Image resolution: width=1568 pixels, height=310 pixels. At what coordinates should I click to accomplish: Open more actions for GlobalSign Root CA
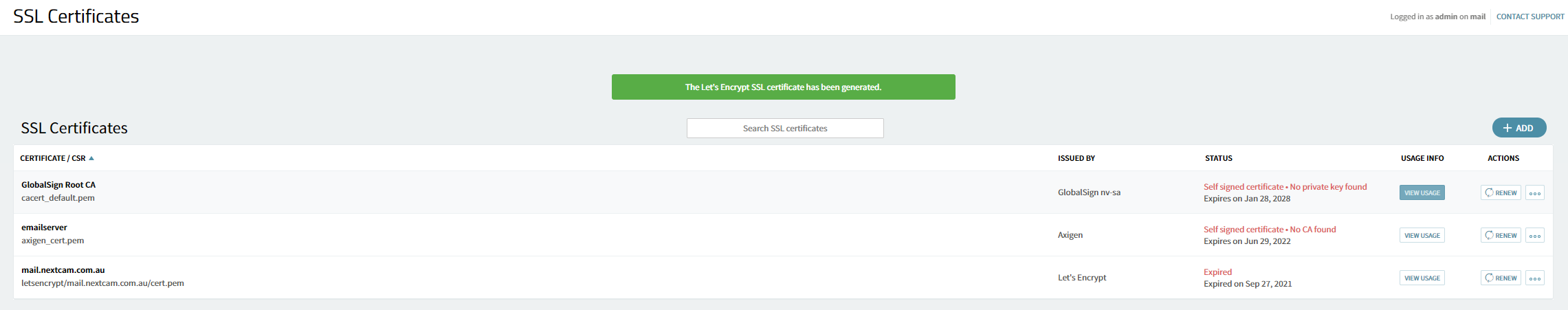tap(1535, 193)
